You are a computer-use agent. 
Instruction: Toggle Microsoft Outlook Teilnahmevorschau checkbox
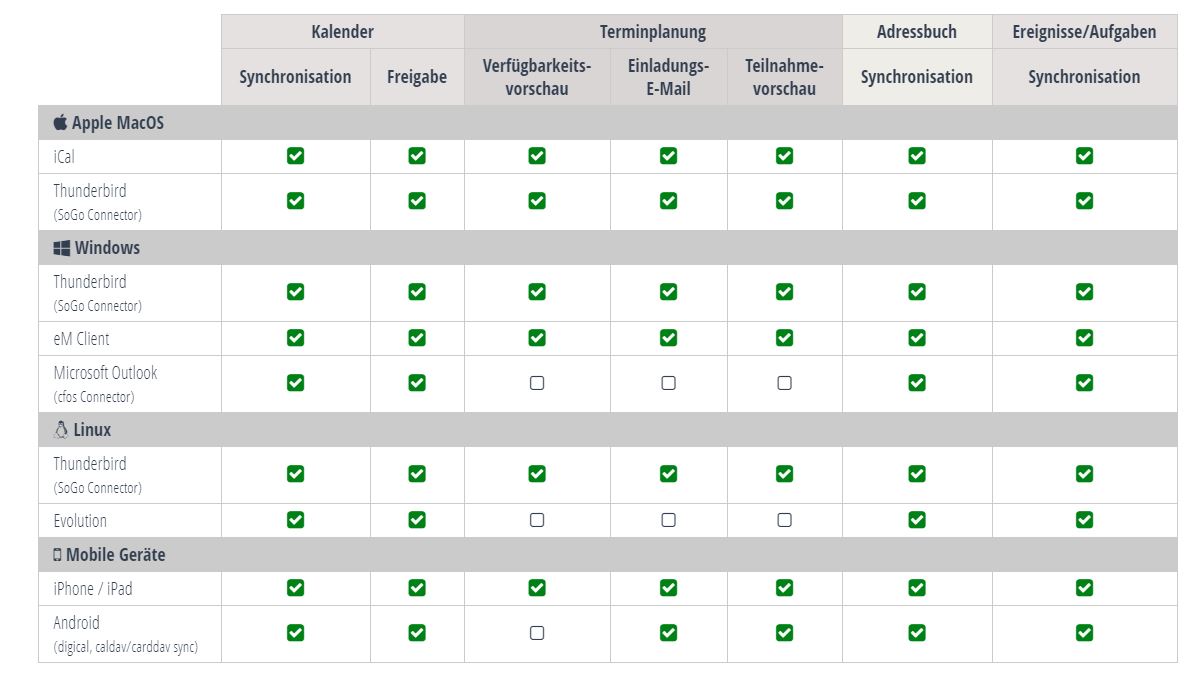pos(784,384)
